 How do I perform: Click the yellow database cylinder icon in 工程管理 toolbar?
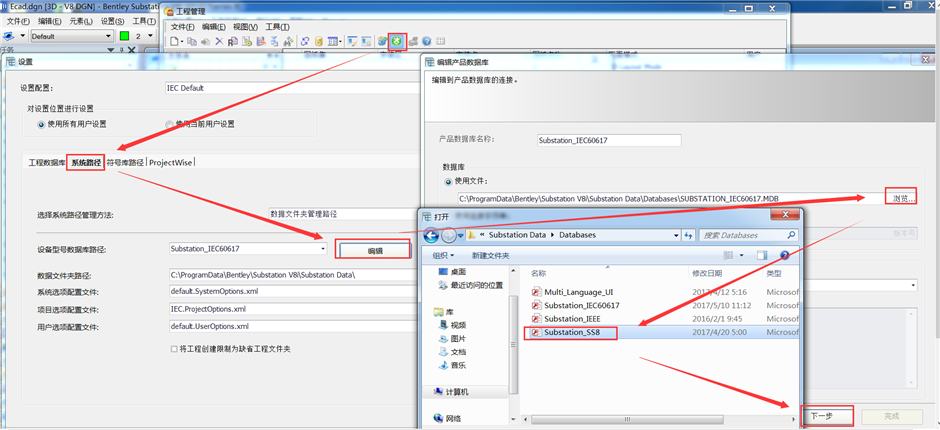[x=319, y=41]
